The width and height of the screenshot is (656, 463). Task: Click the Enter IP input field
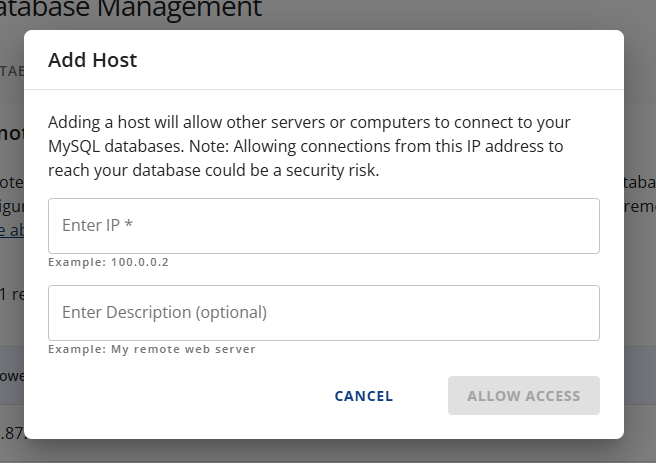click(x=323, y=226)
